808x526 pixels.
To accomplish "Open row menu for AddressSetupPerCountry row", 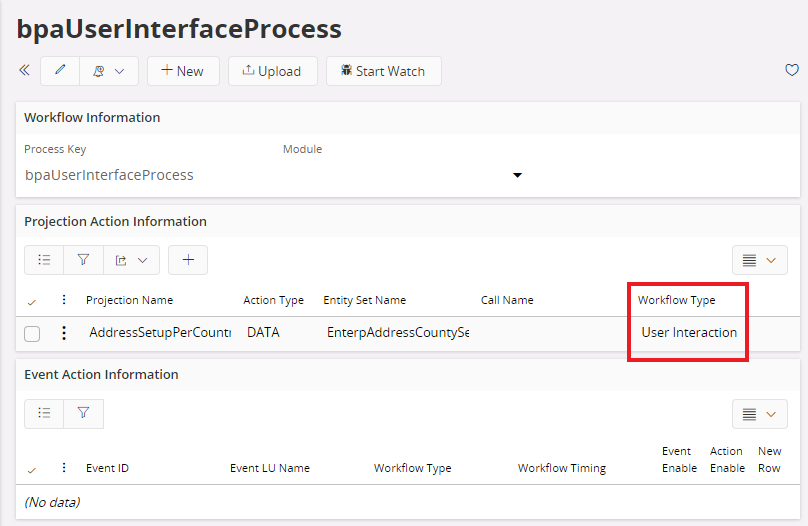I will 64,333.
